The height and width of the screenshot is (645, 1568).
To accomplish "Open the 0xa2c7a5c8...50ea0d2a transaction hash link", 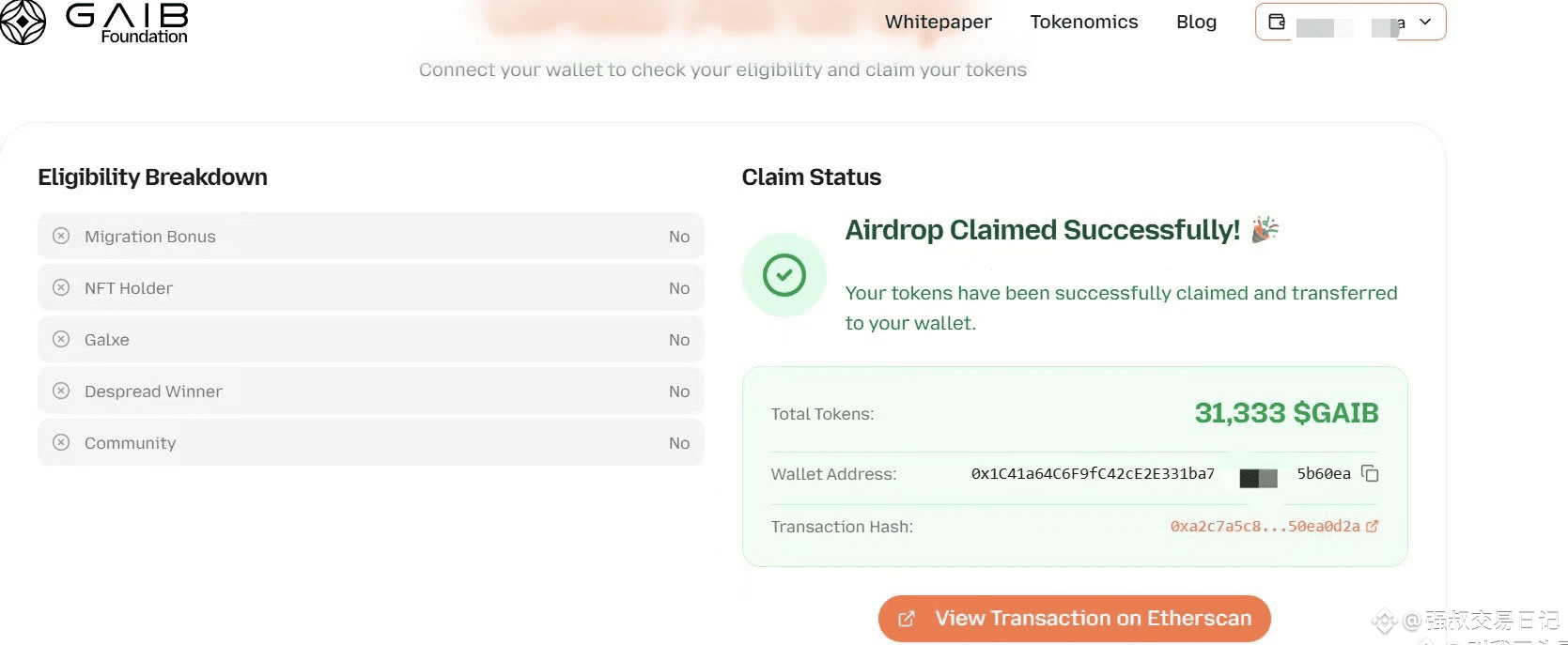I will [x=1265, y=527].
